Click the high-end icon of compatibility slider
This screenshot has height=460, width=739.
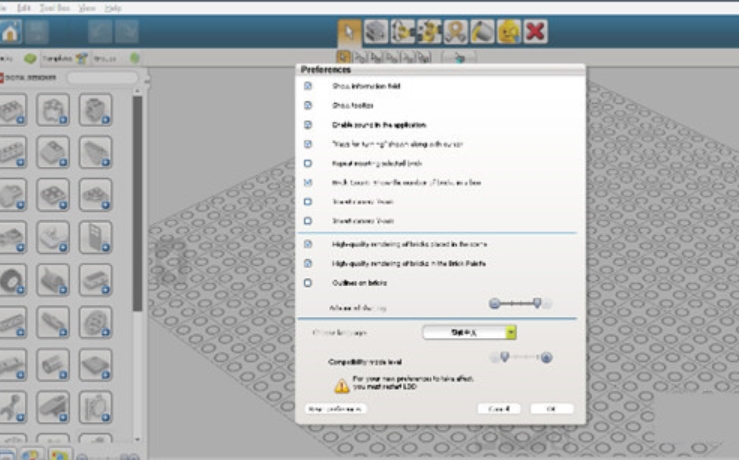click(x=546, y=358)
